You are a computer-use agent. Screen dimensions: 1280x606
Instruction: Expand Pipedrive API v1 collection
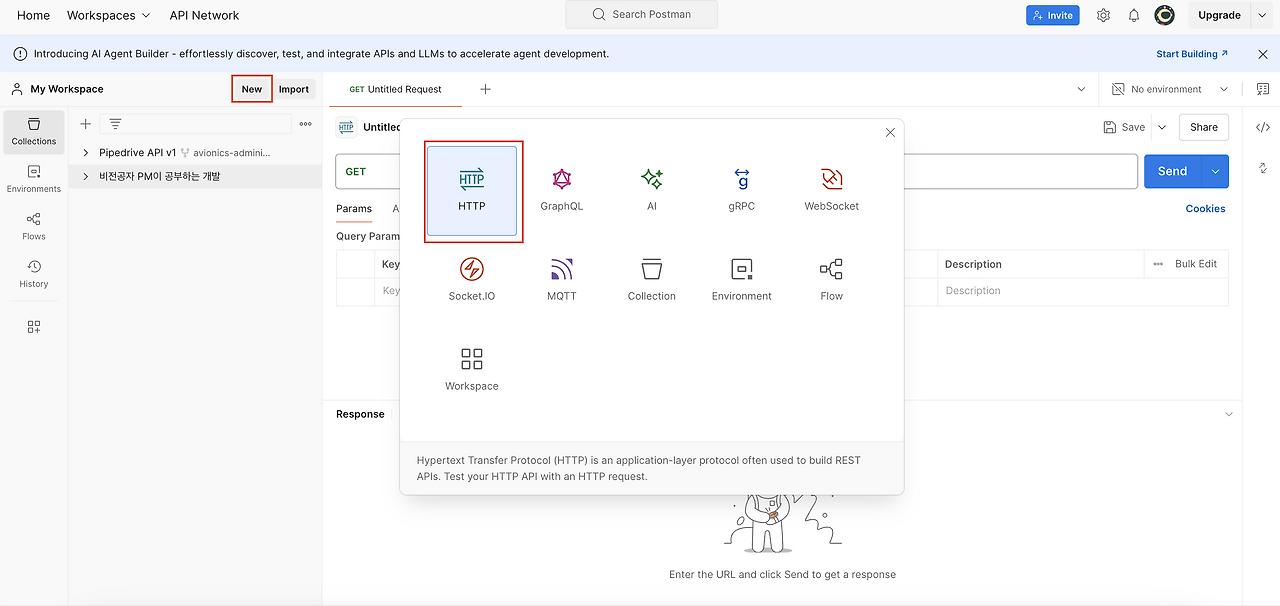coord(86,153)
